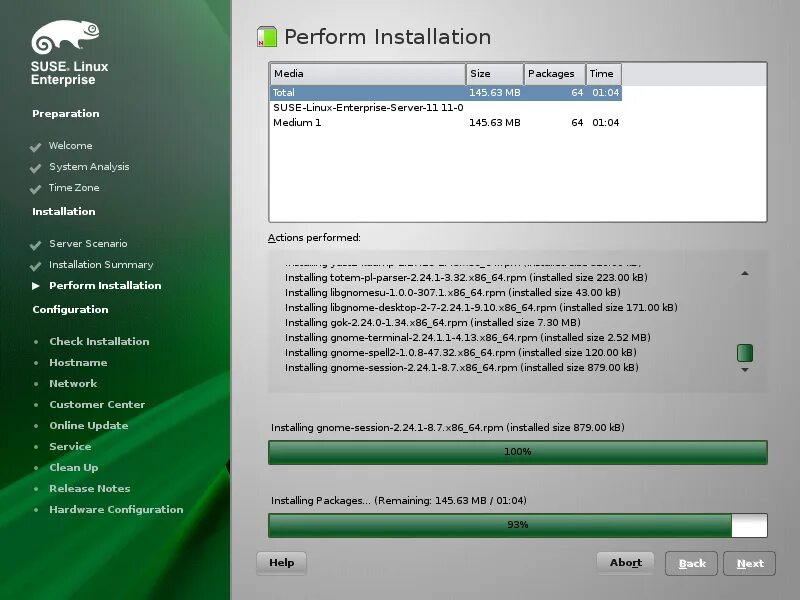Click the gnome-session line in actions log
The width and height of the screenshot is (800, 600).
pos(462,367)
